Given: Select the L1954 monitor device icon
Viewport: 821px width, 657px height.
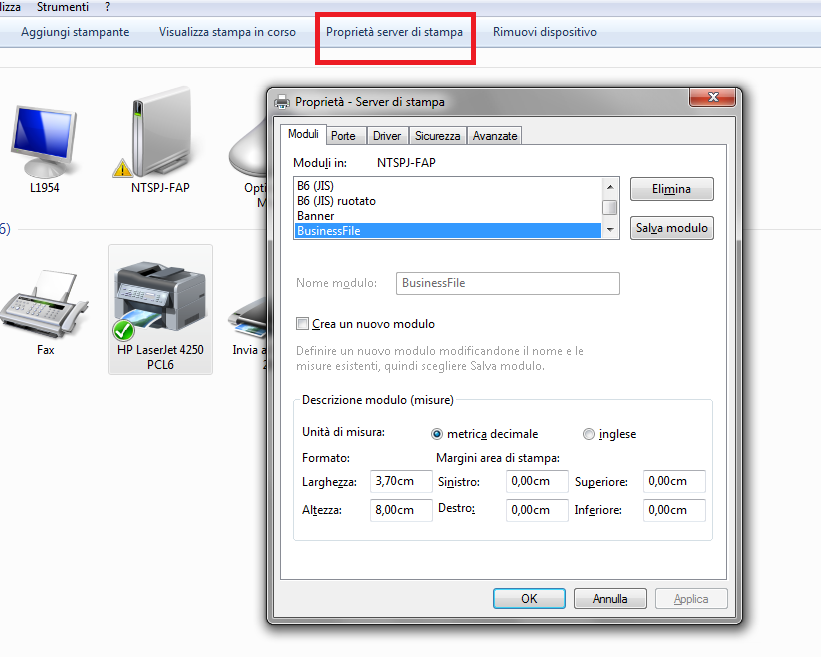Looking at the screenshot, I should coord(44,141).
